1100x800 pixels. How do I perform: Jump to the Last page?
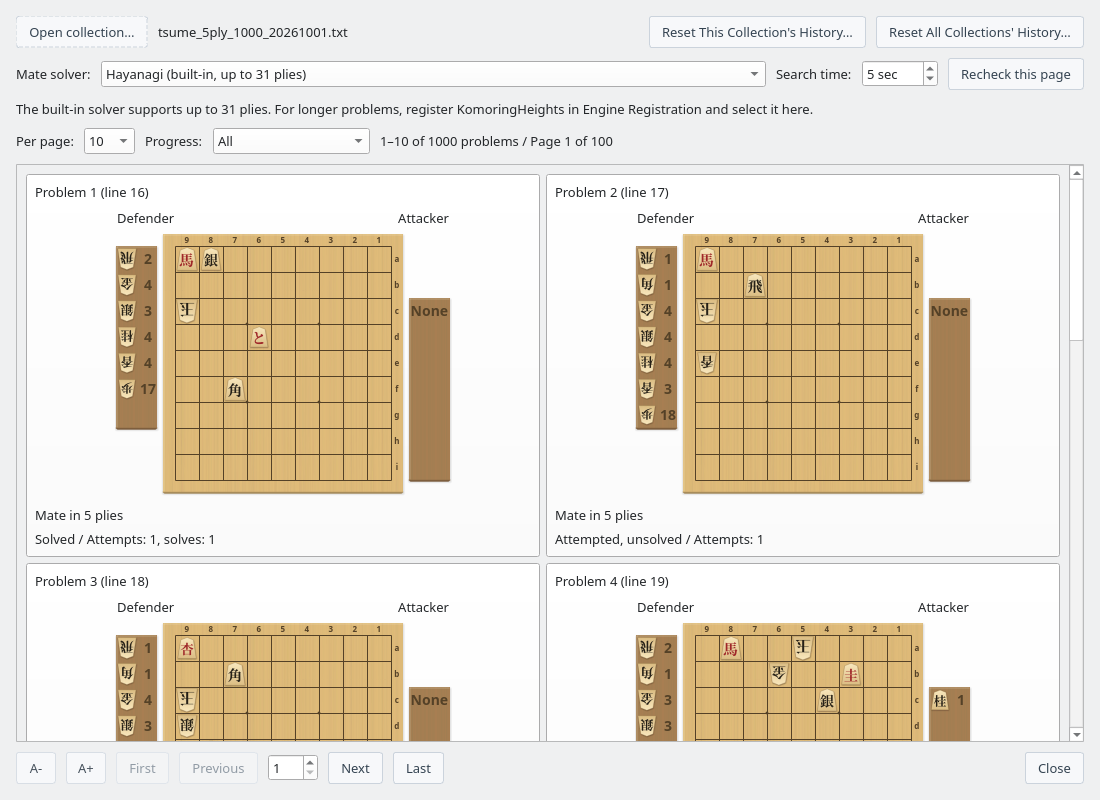click(x=418, y=768)
